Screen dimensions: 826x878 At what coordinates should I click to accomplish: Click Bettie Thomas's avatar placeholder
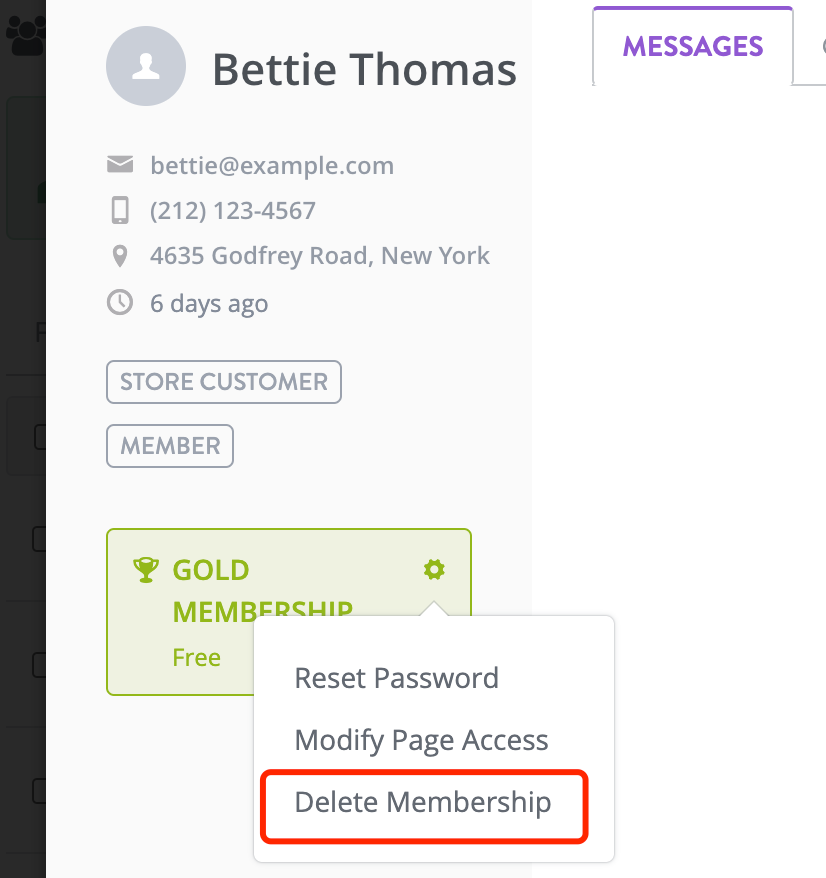pyautogui.click(x=146, y=66)
